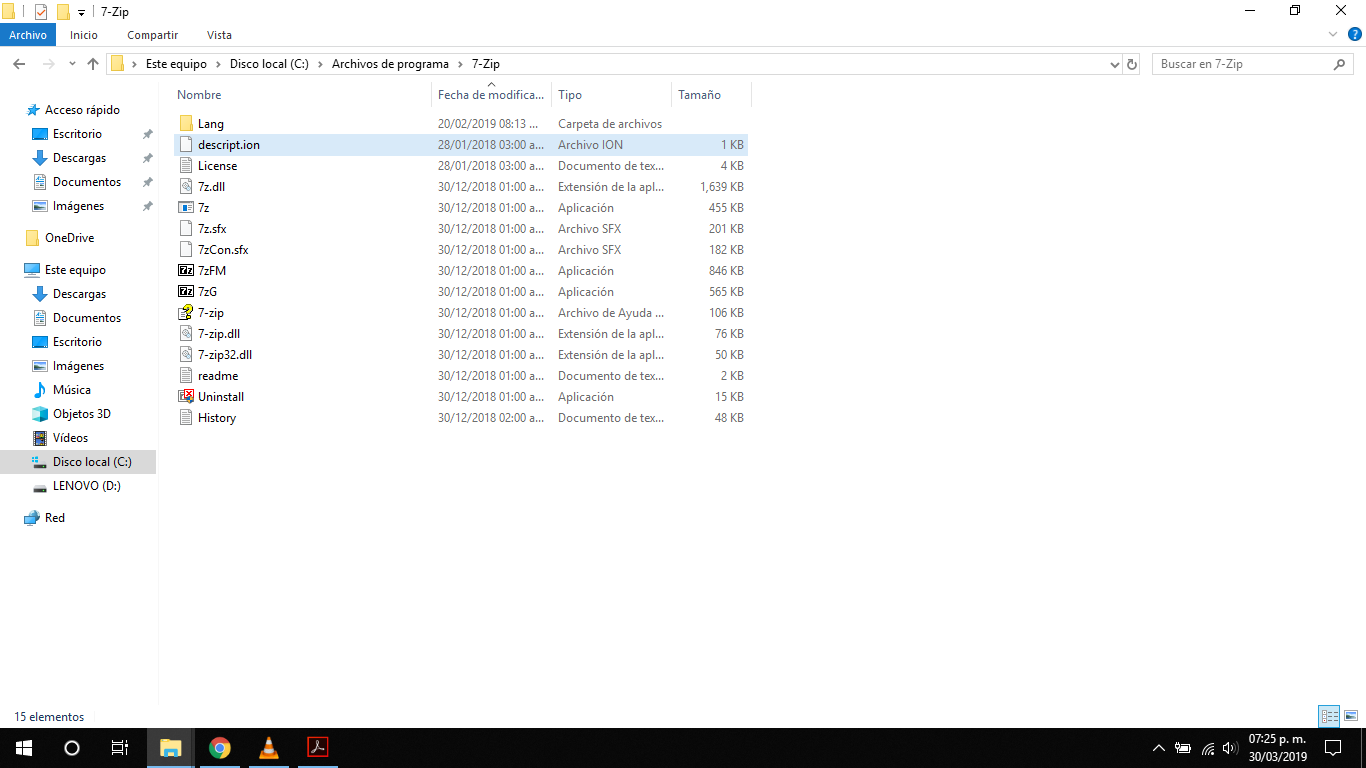The image size is (1366, 768).
Task: Sort files by Fecha de modificación column
Action: click(491, 95)
